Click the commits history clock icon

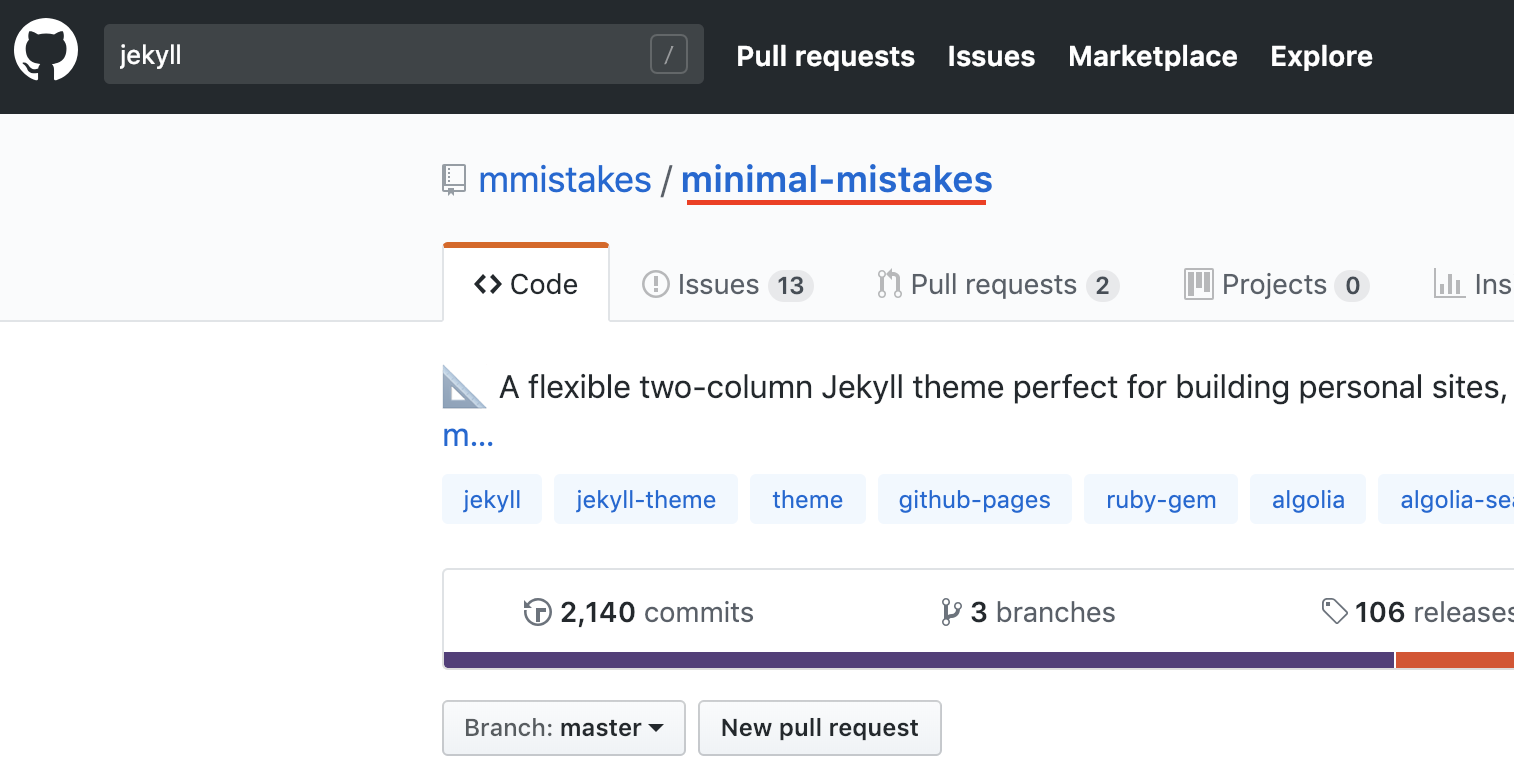coord(538,612)
